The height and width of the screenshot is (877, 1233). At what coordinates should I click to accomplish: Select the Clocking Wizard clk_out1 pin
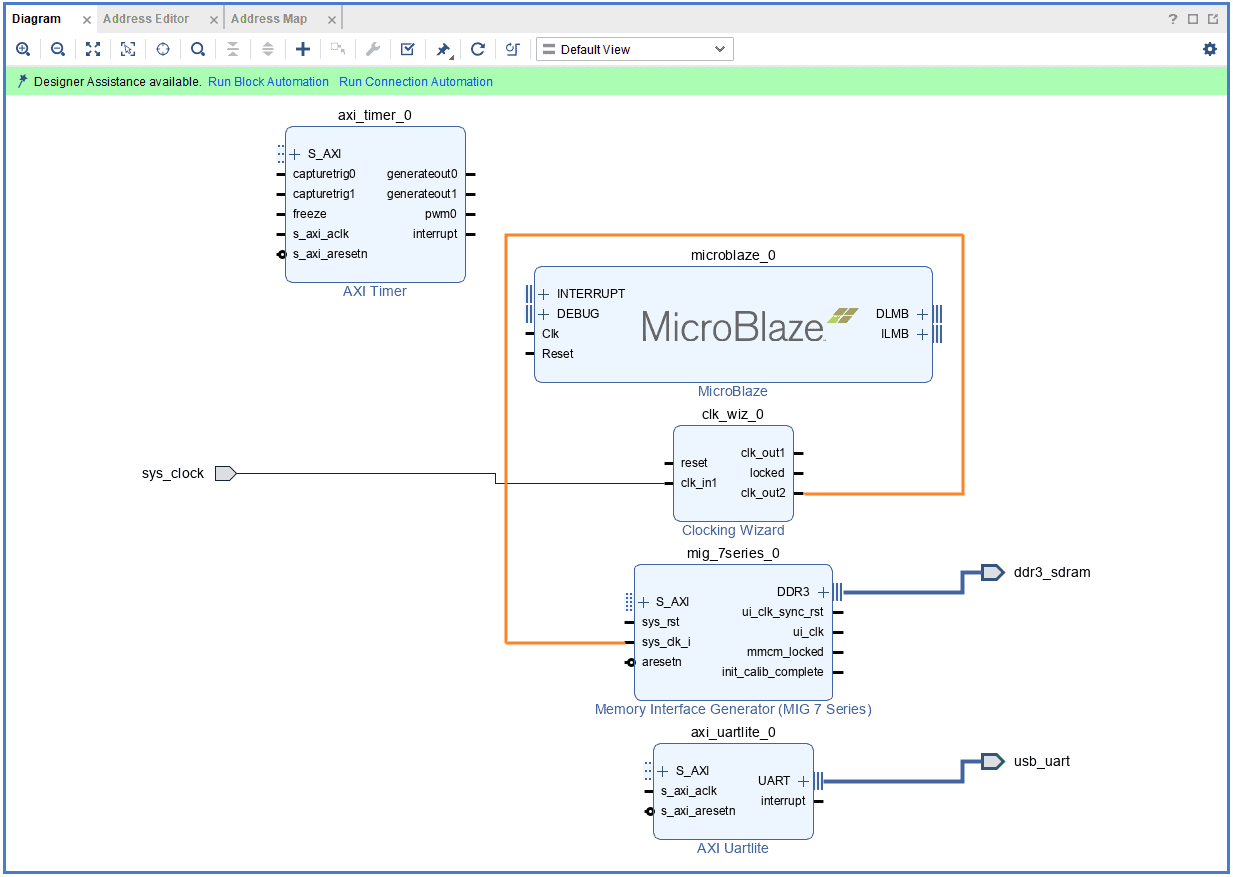tap(797, 453)
